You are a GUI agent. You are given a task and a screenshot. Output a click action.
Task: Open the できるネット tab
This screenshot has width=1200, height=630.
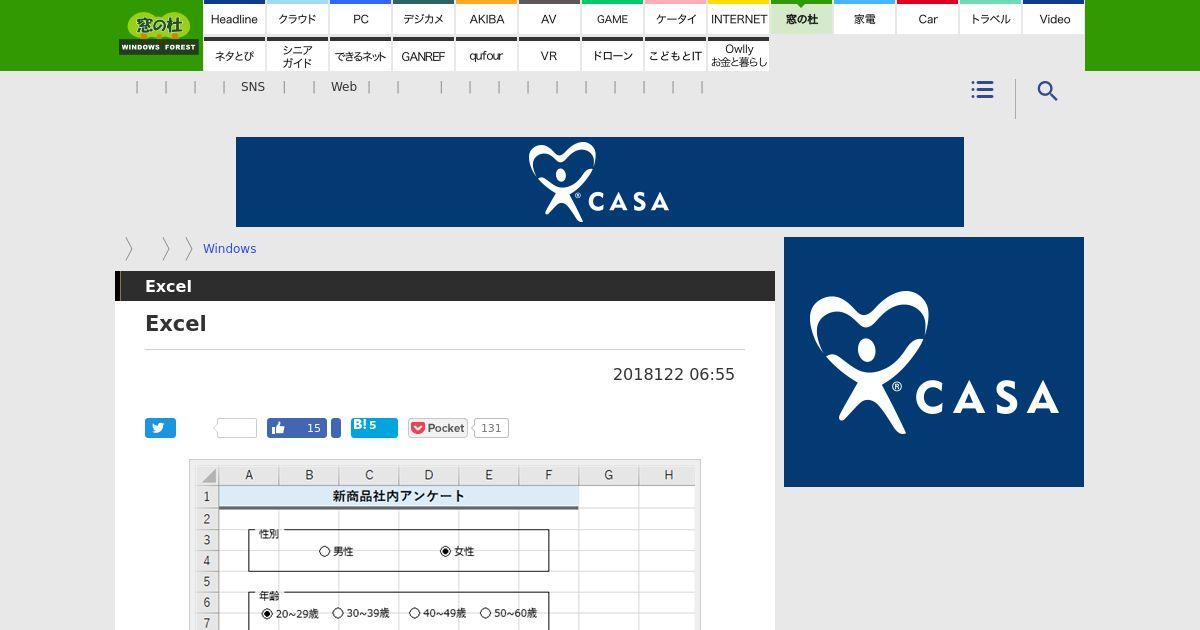pyautogui.click(x=360, y=55)
